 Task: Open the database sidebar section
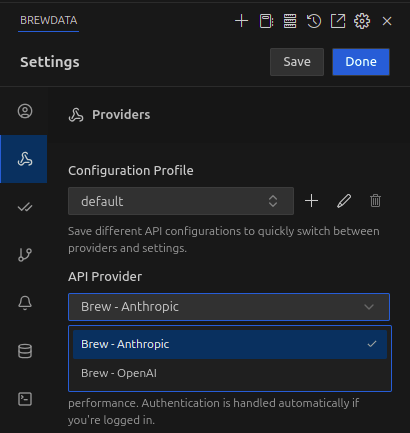click(25, 351)
